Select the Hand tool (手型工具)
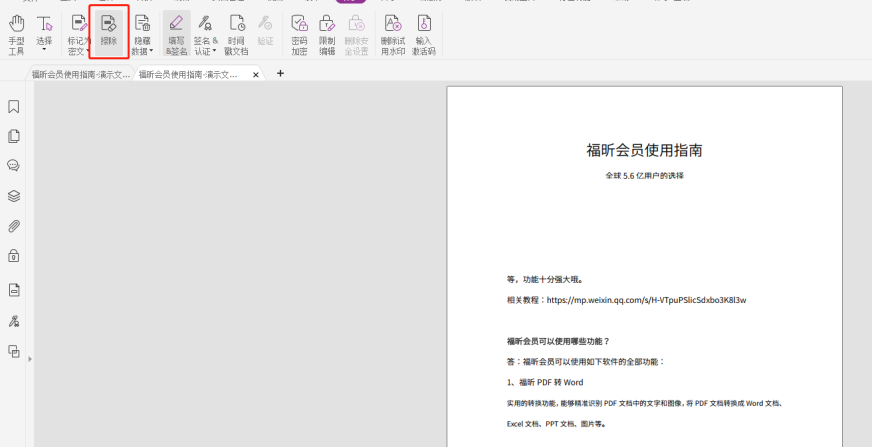 (17, 34)
